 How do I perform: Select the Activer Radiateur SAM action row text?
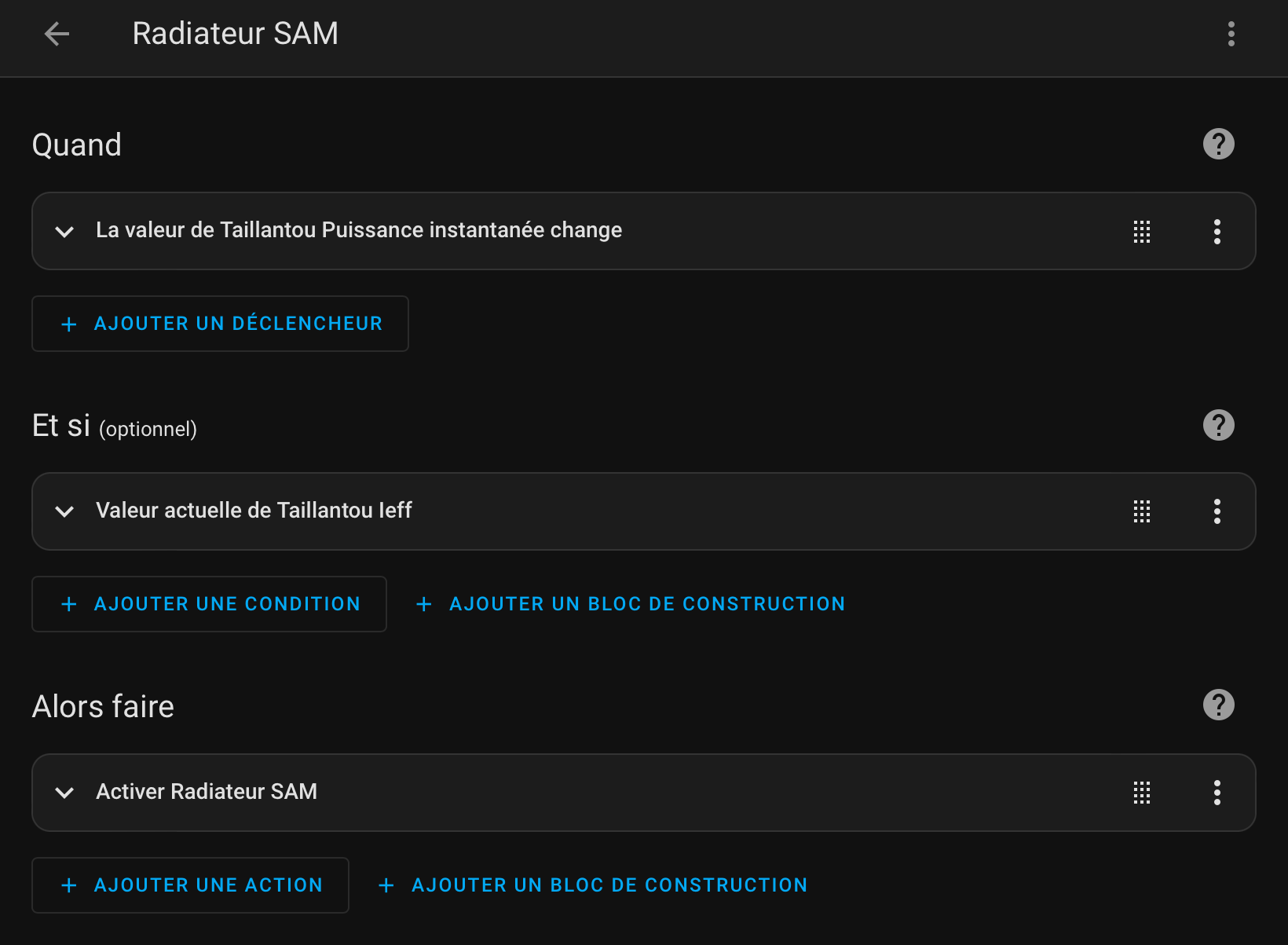click(207, 791)
